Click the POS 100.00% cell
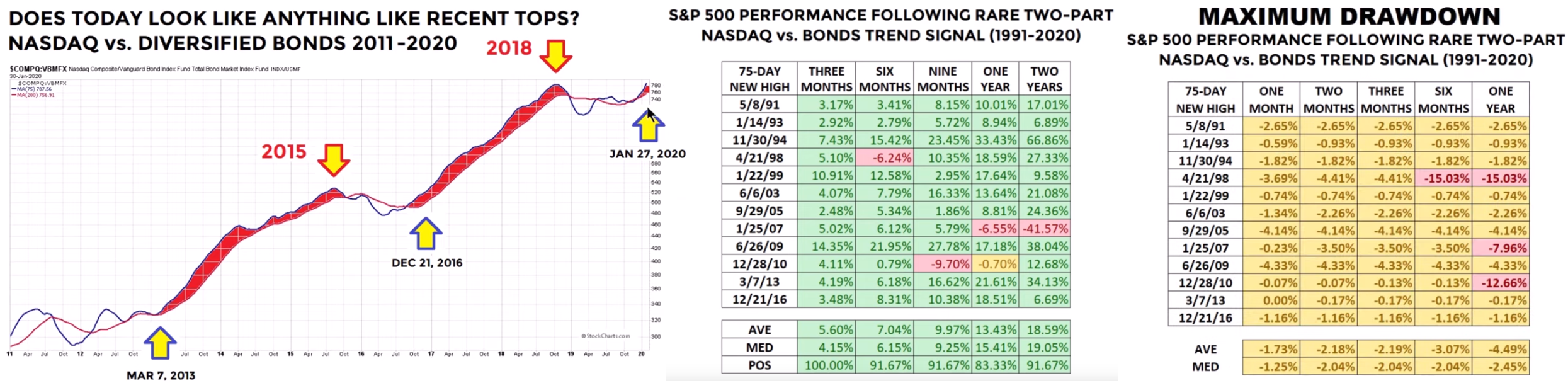The height and width of the screenshot is (383, 1568). click(x=826, y=365)
